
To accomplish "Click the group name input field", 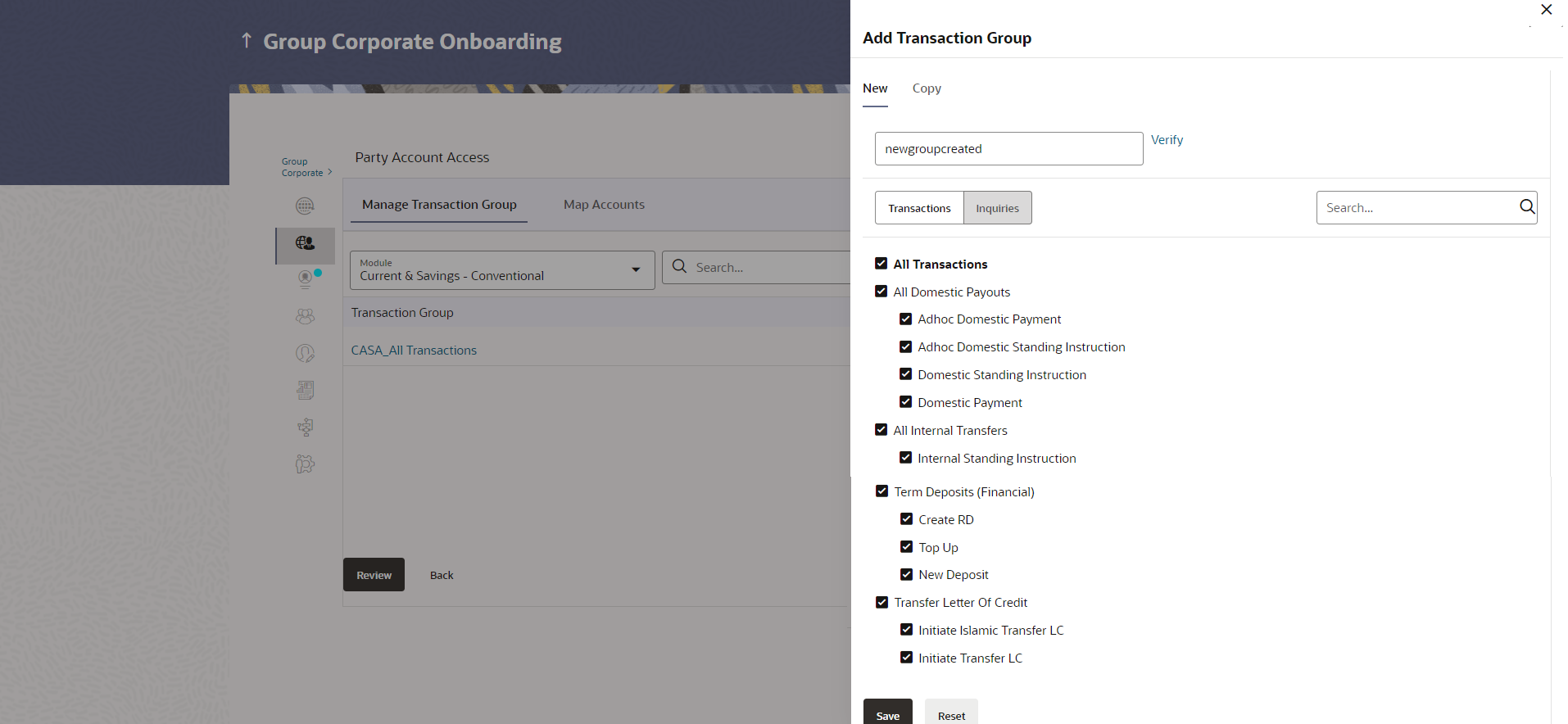I will click(x=1008, y=149).
